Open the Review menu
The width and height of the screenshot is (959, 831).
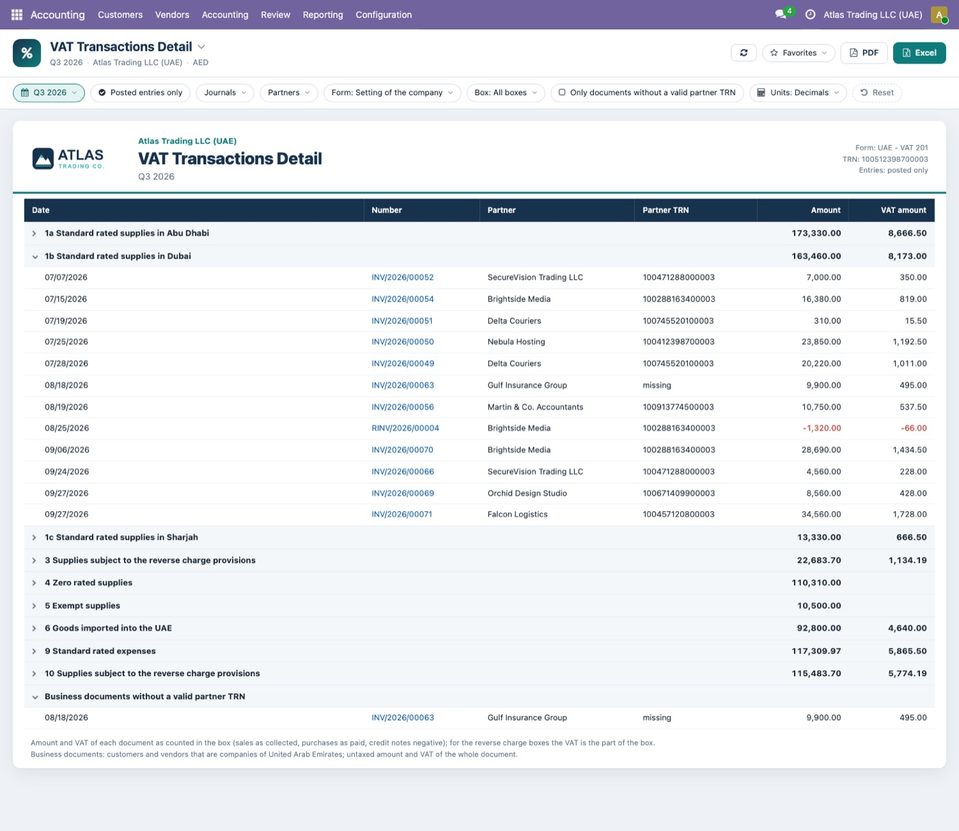[275, 15]
